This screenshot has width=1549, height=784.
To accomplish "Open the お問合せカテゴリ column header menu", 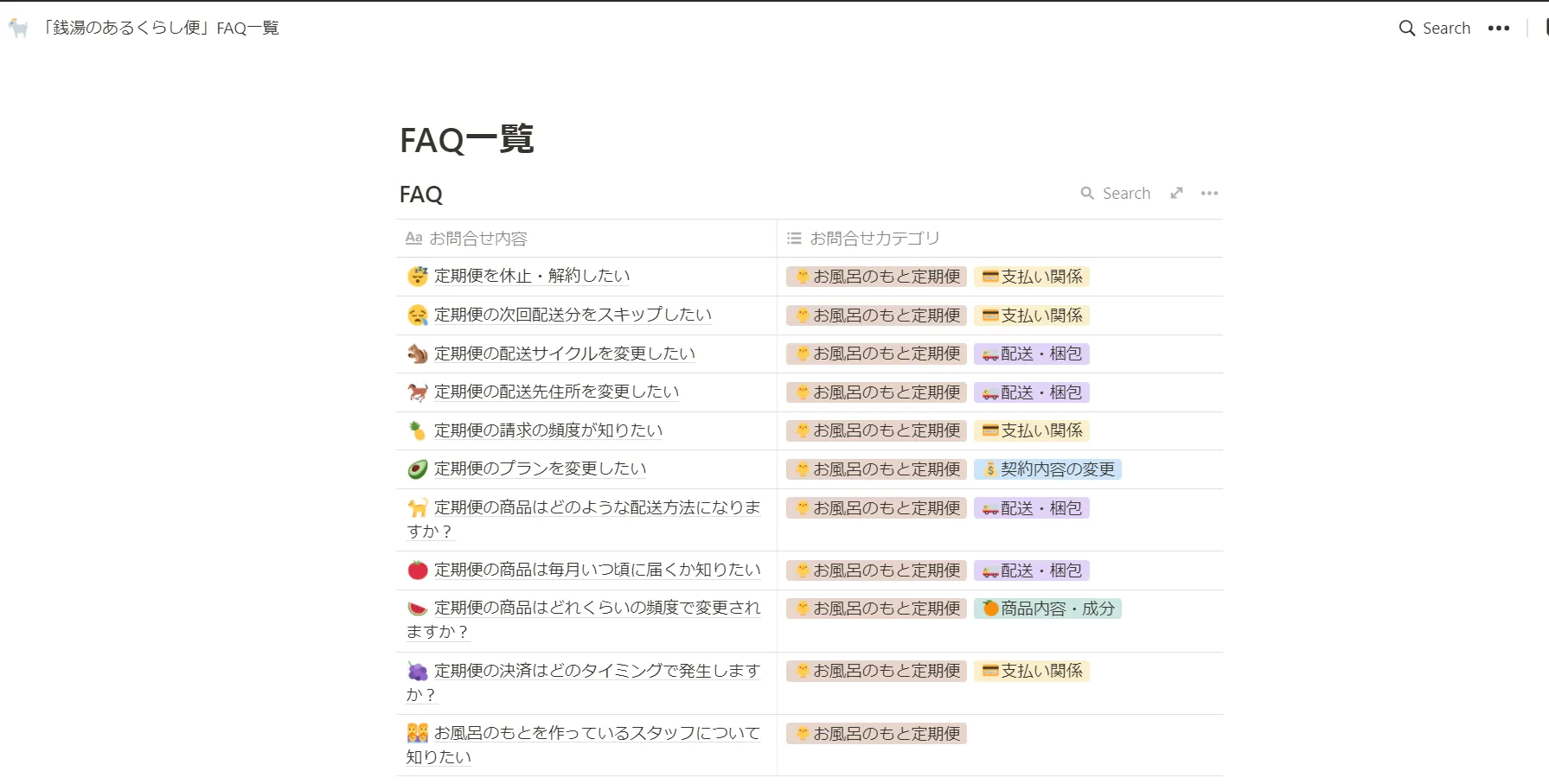I will click(874, 239).
